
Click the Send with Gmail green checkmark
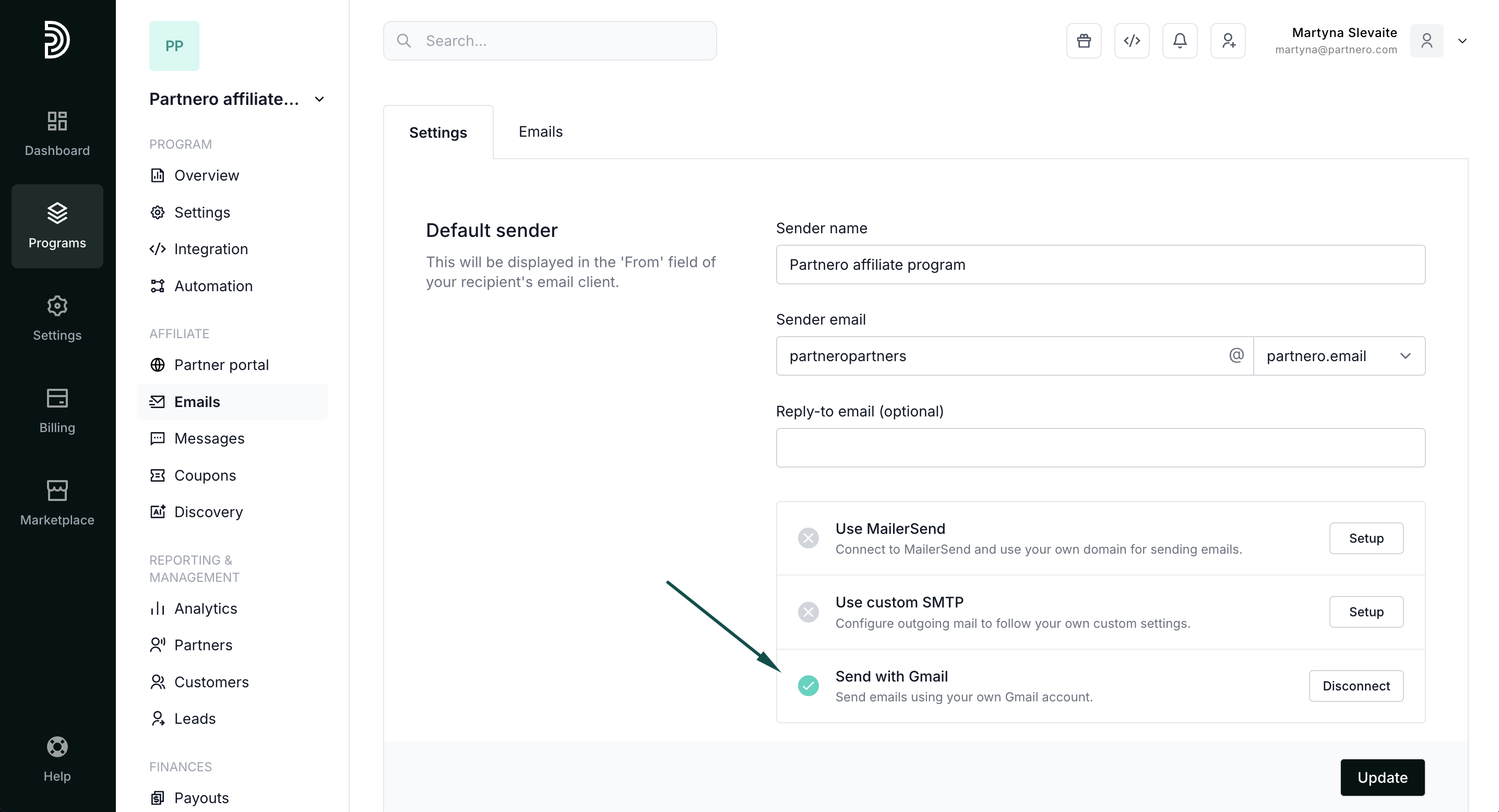pyautogui.click(x=808, y=685)
